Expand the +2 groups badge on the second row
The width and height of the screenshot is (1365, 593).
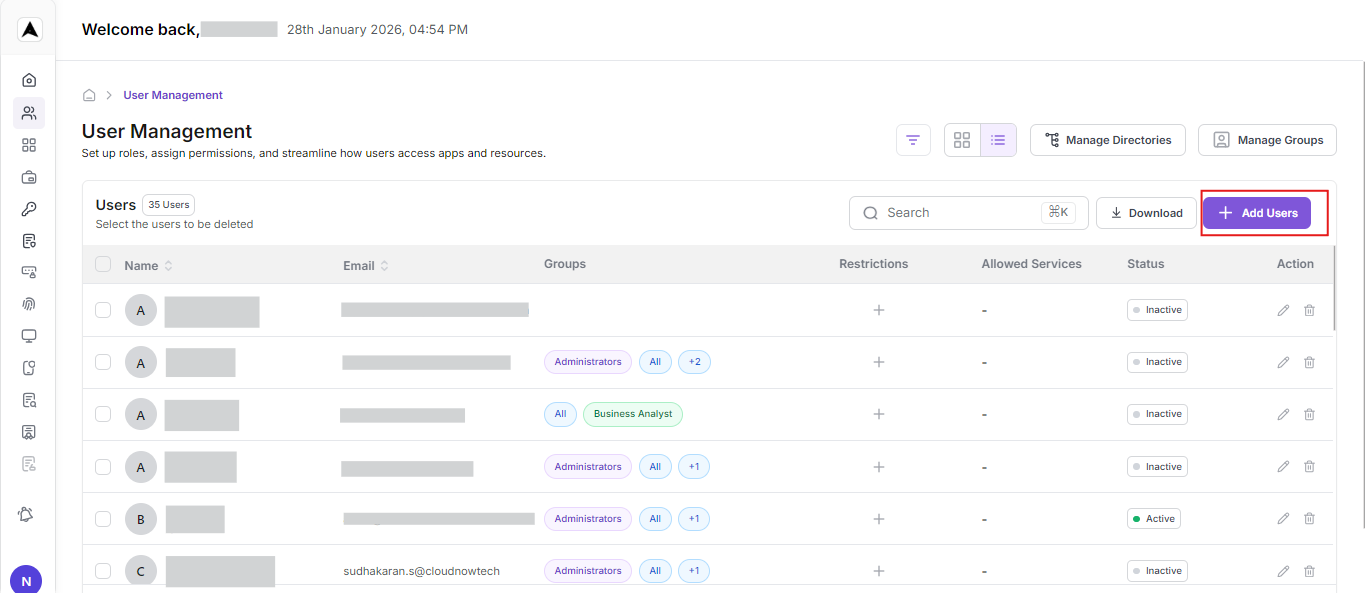694,362
